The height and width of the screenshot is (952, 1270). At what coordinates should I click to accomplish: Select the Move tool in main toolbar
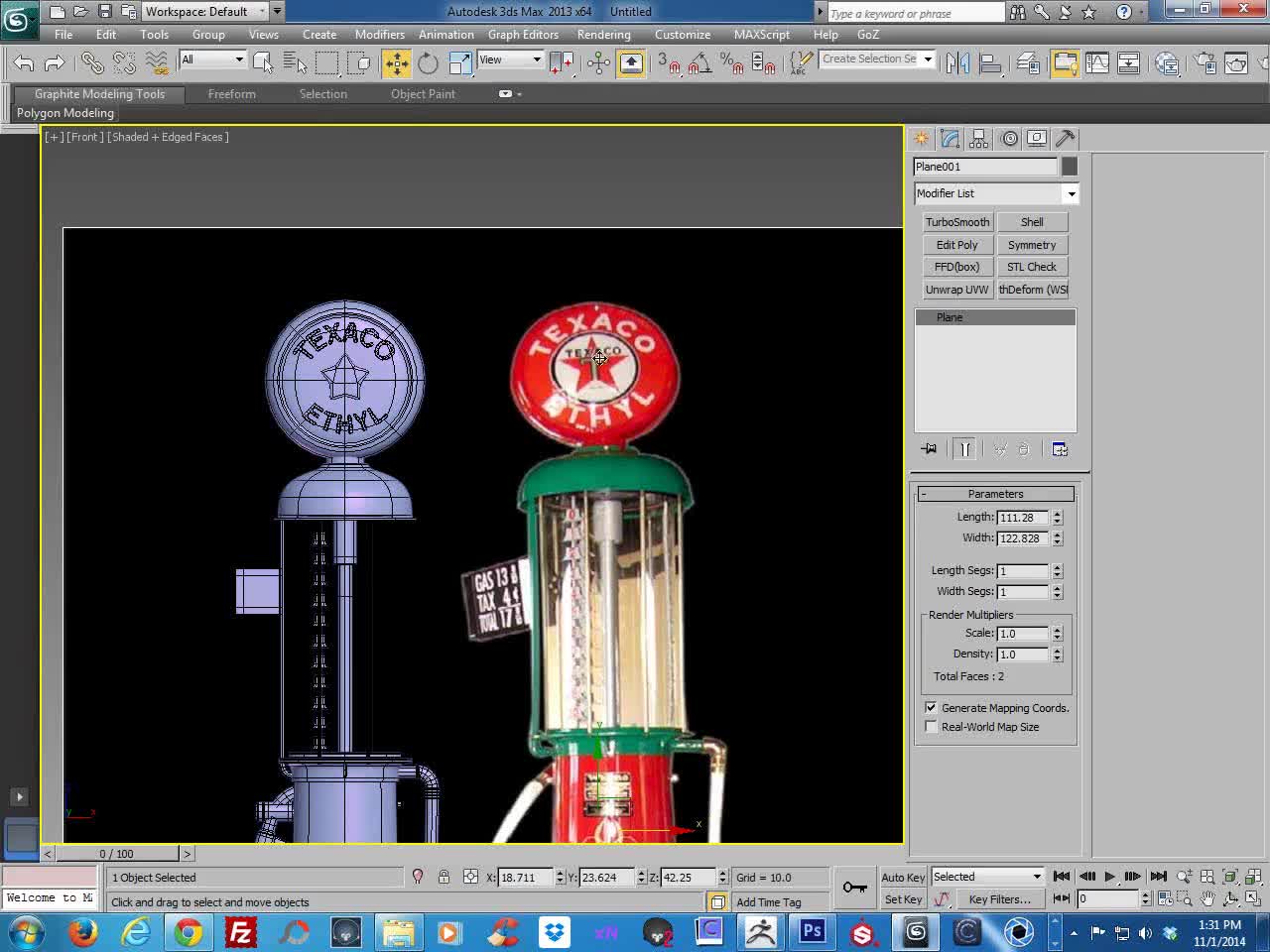coord(397,63)
